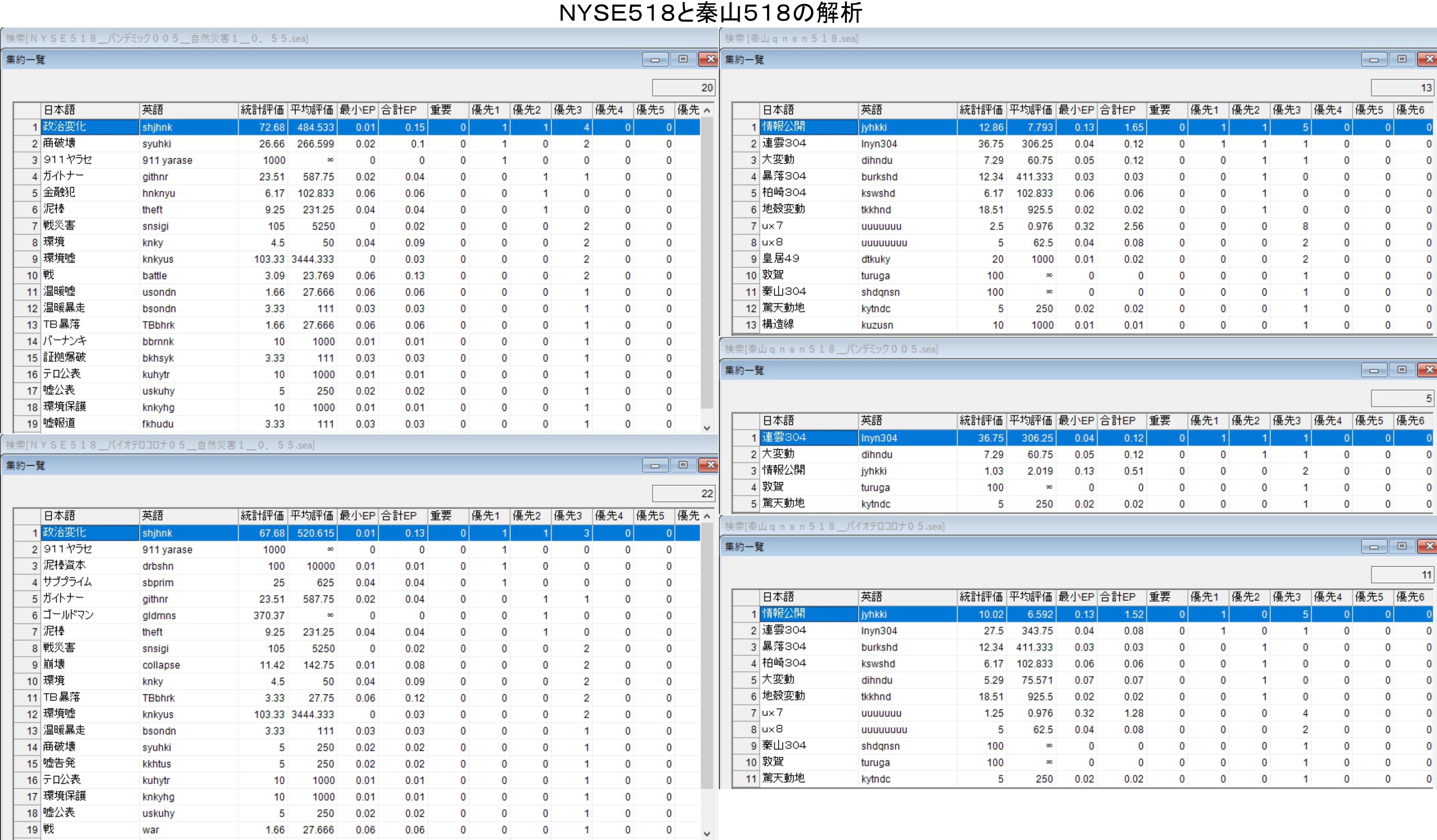Select the サブプライム sbprim row
The image size is (1437, 840).
click(x=91, y=582)
